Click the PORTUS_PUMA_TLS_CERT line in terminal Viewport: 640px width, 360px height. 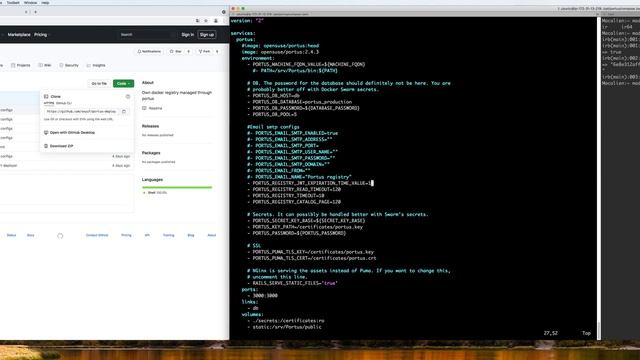tap(311, 258)
